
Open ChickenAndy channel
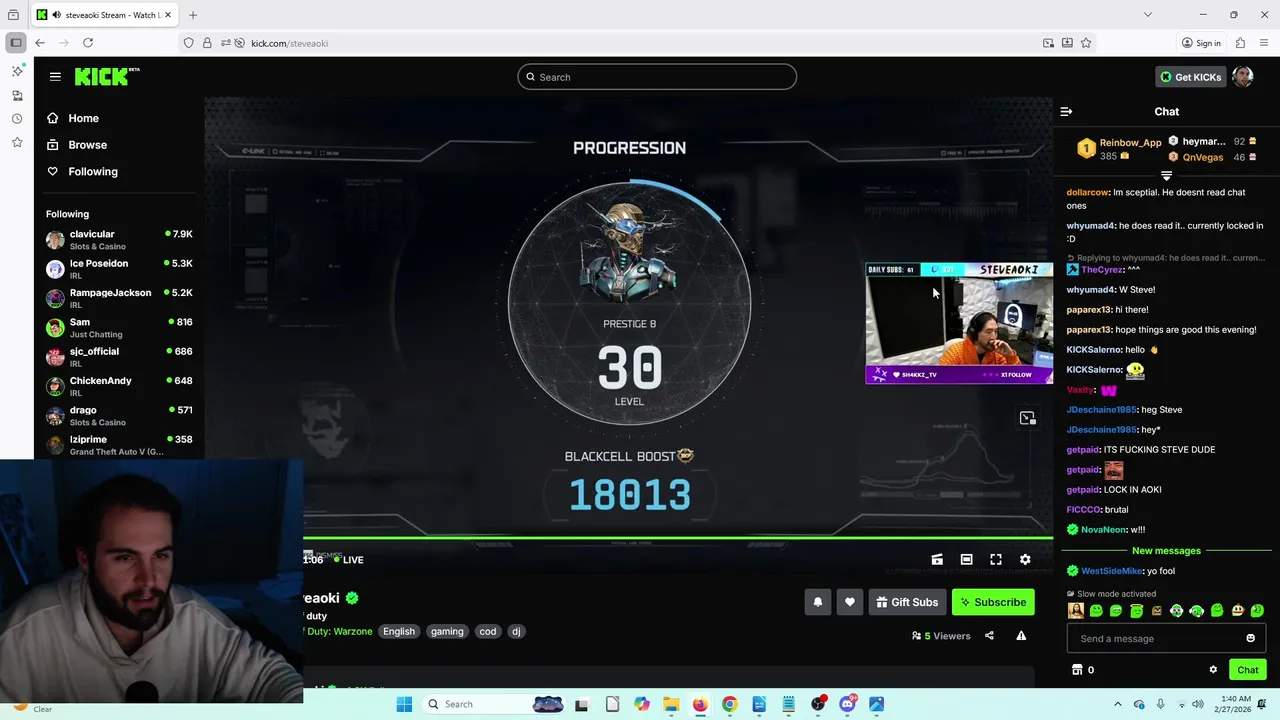pos(118,386)
